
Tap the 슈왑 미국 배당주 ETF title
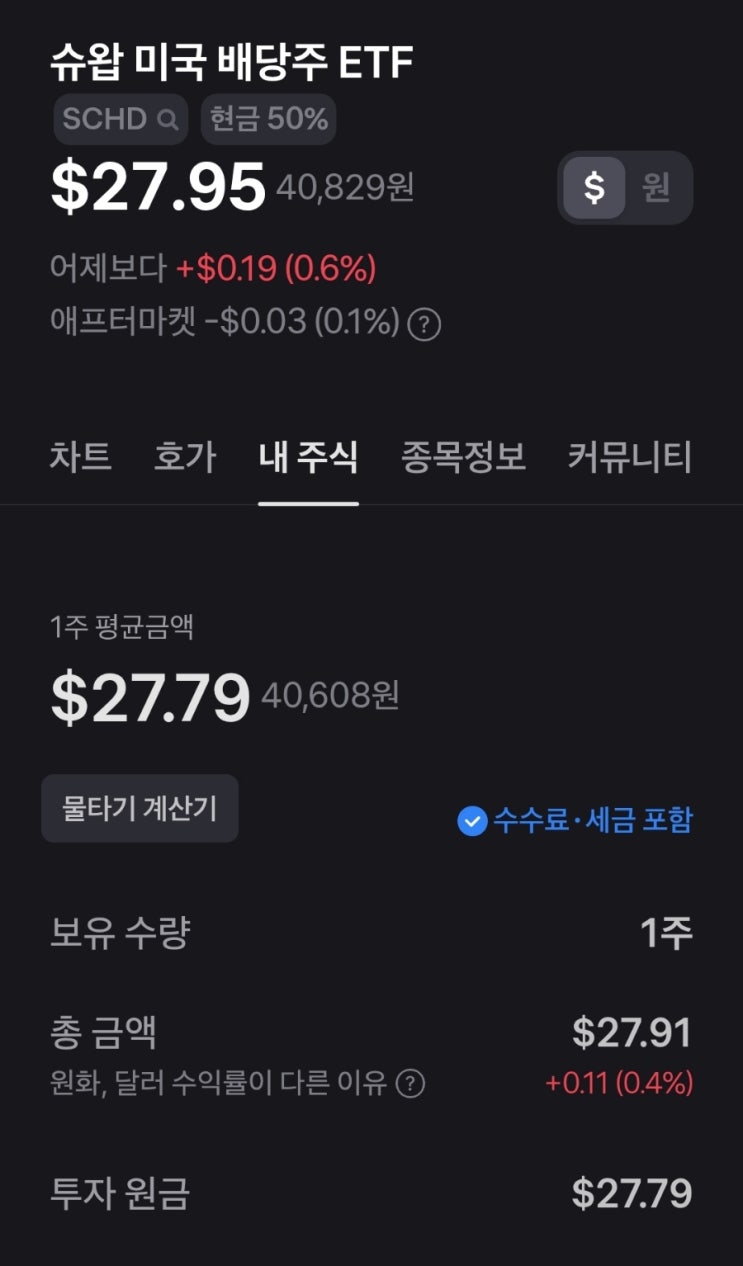coord(232,62)
